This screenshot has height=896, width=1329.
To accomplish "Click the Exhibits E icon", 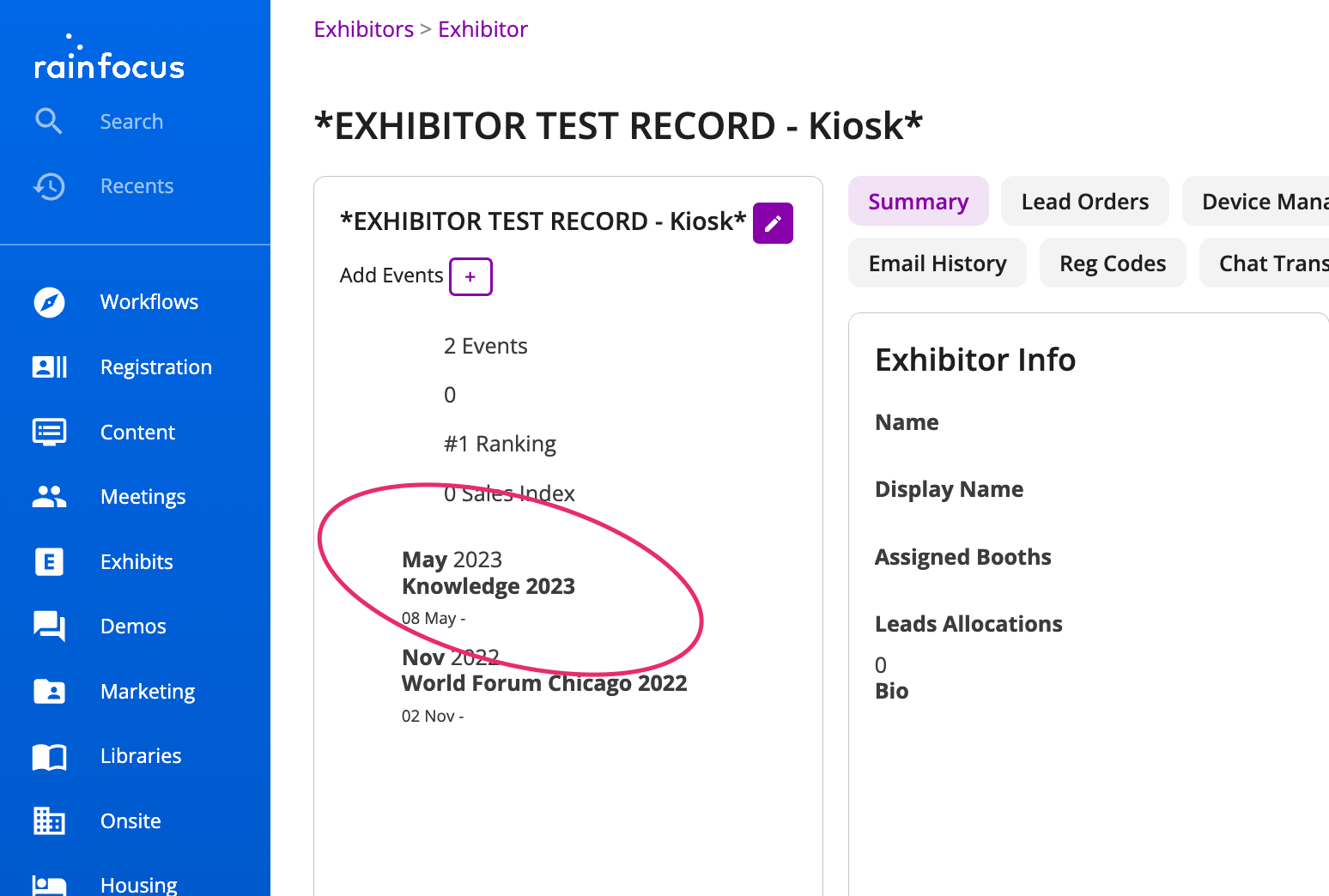I will (x=49, y=562).
